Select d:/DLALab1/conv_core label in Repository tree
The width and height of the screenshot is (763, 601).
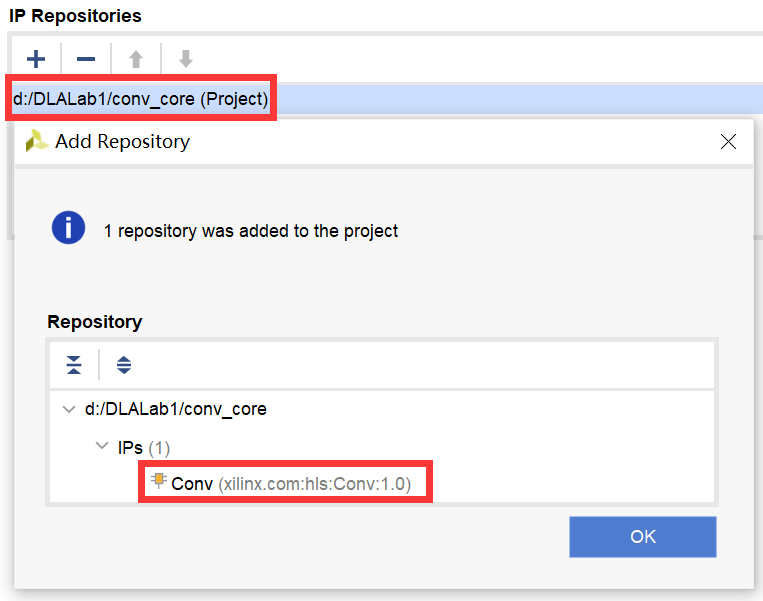pos(175,409)
